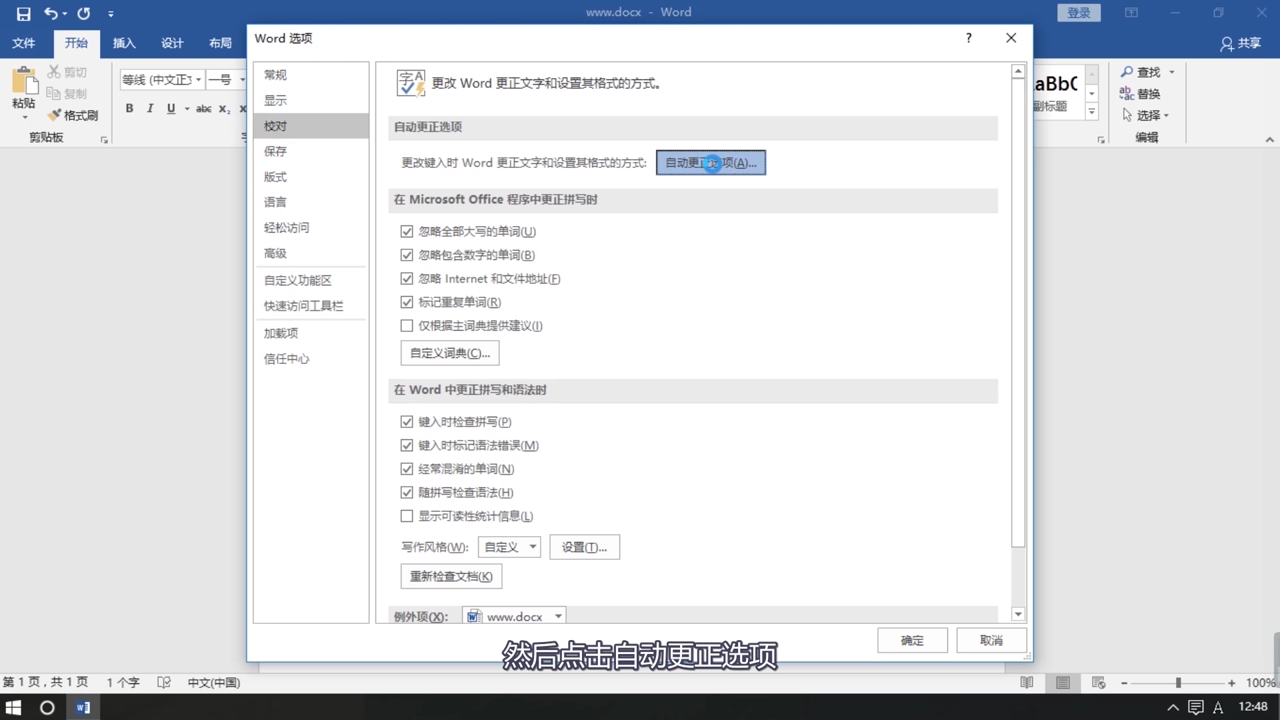Toggle Bold formatting button
1280x720 pixels.
(x=129, y=109)
